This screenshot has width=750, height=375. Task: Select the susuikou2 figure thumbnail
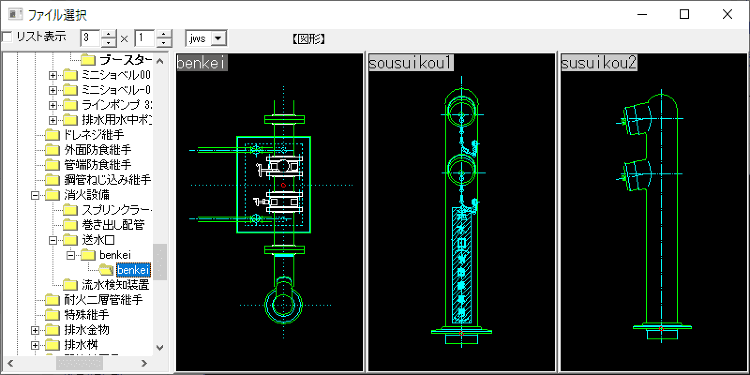pos(654,212)
